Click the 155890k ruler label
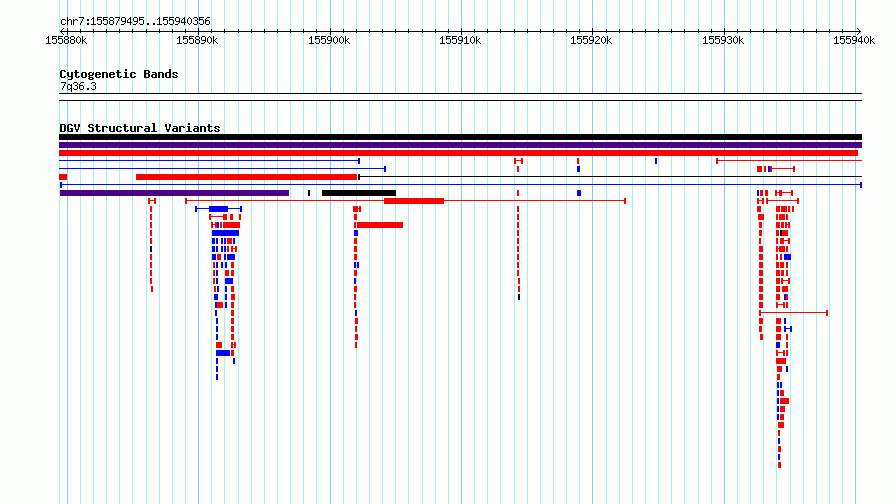This screenshot has width=890, height=504. 197,40
